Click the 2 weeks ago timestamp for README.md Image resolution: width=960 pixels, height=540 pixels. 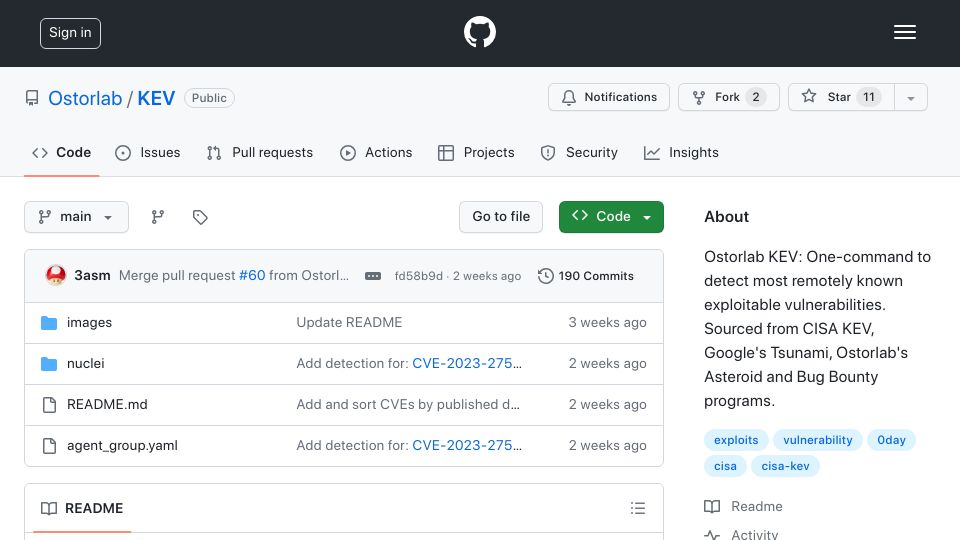tap(607, 405)
